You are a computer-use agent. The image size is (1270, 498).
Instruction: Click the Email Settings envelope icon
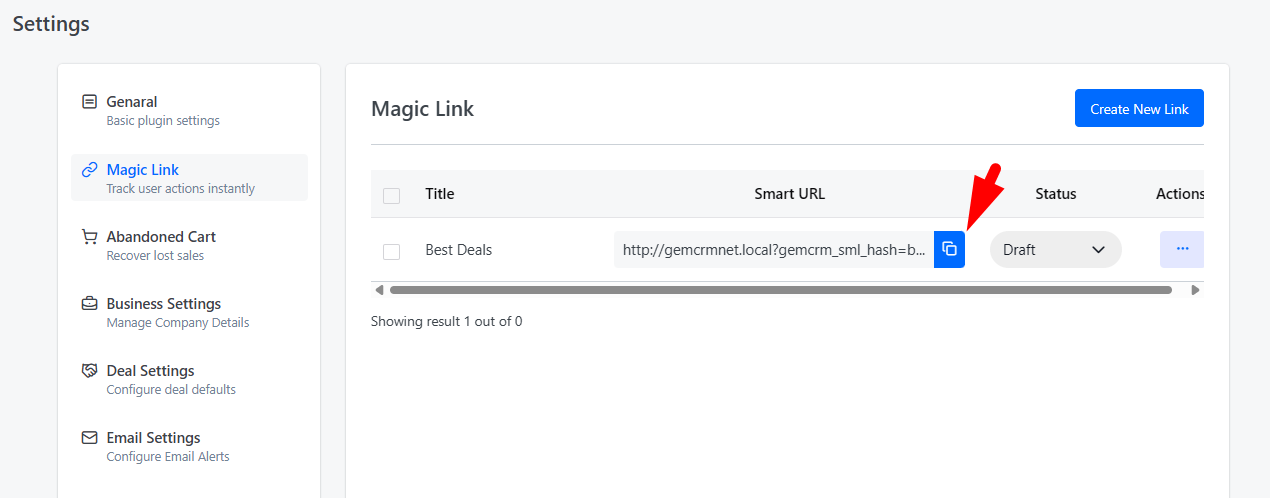(90, 438)
